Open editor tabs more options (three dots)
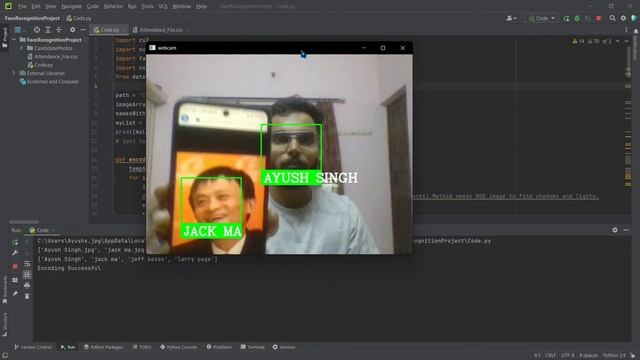Screen dimensions: 640x360 click(x=626, y=30)
